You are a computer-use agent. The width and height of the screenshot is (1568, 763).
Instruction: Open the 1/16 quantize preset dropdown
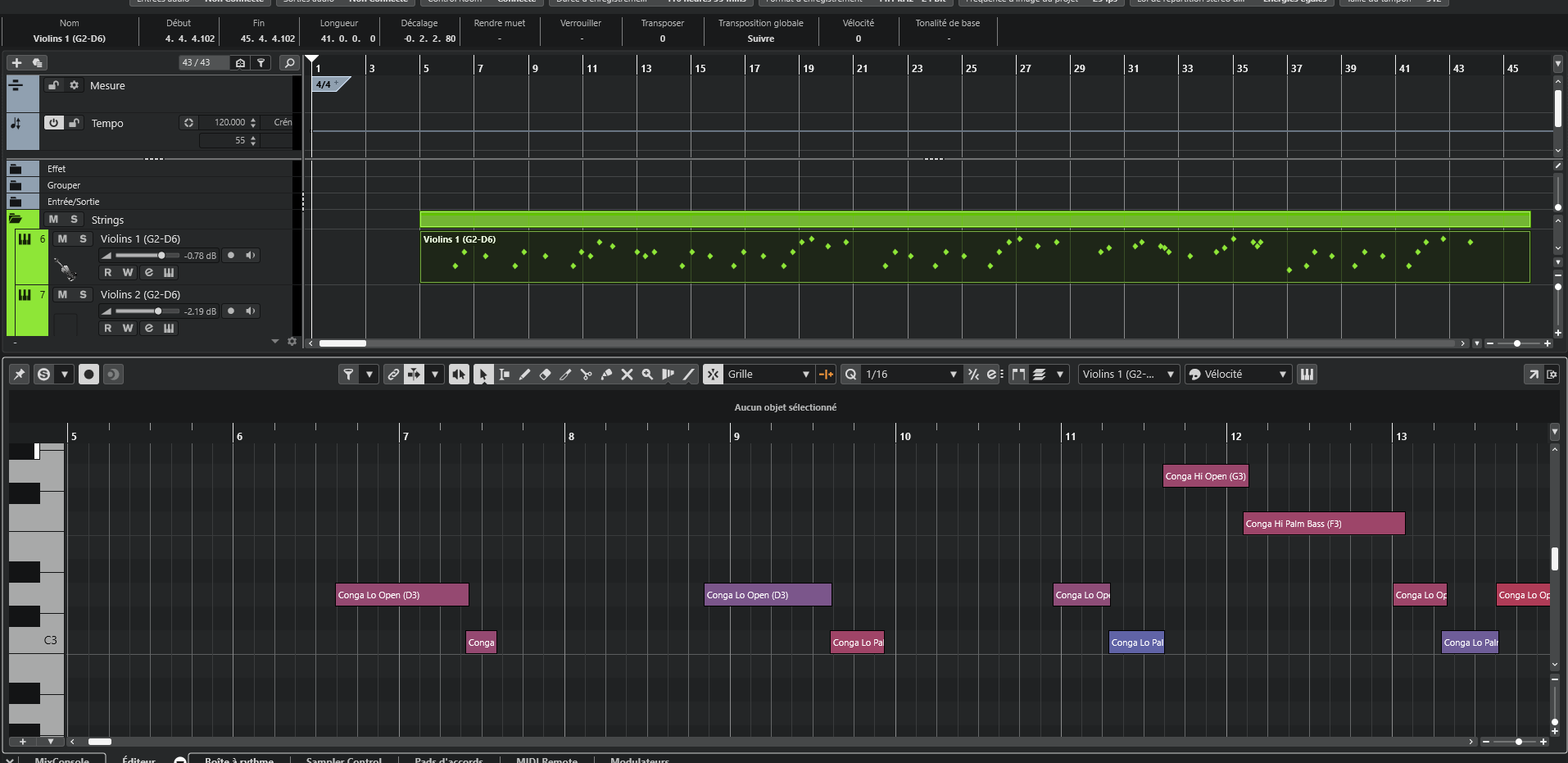pos(911,375)
